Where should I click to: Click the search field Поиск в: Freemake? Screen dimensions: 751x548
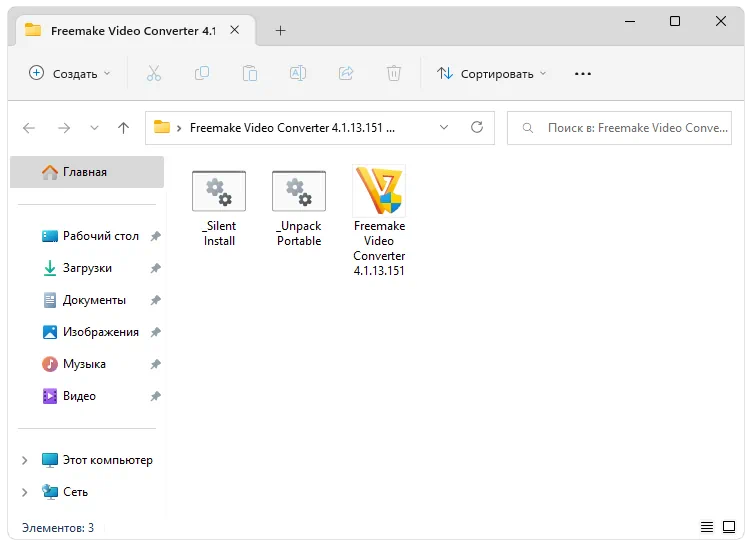click(x=619, y=128)
